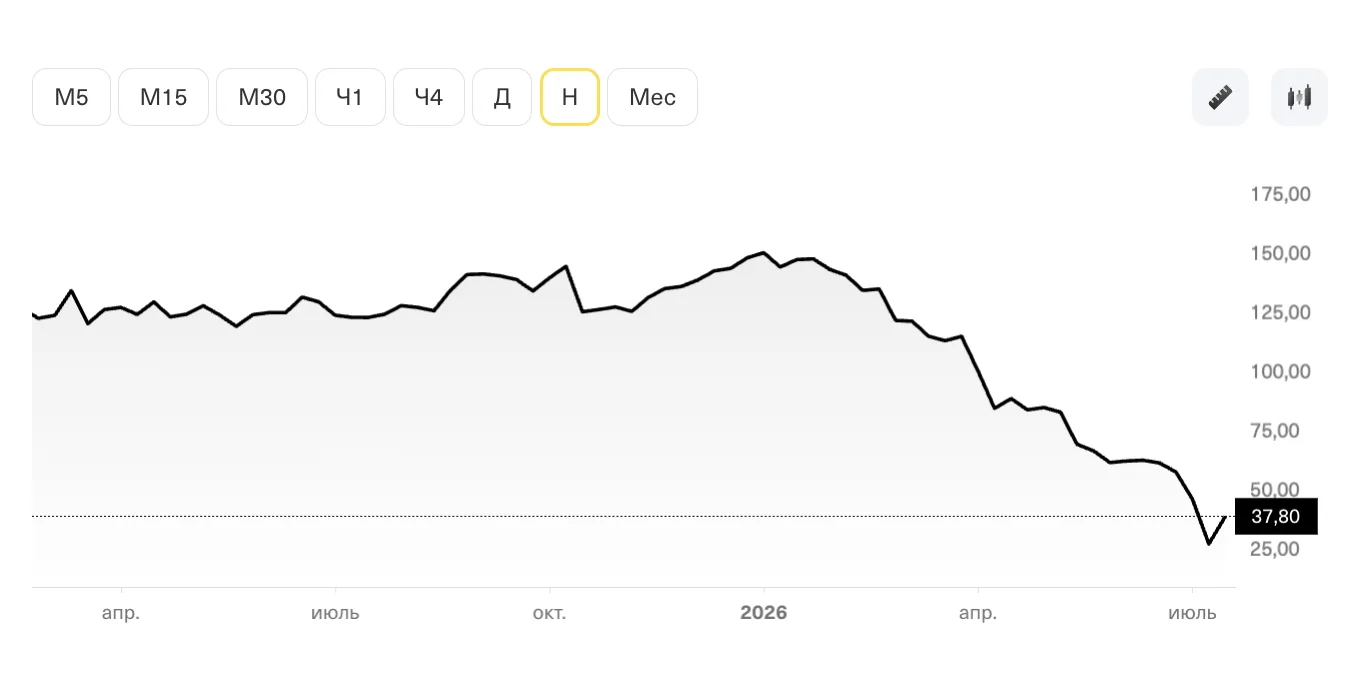Screen dimensions: 1368x676
Task: Switch to monthly Мес timeframe
Action: tap(652, 97)
